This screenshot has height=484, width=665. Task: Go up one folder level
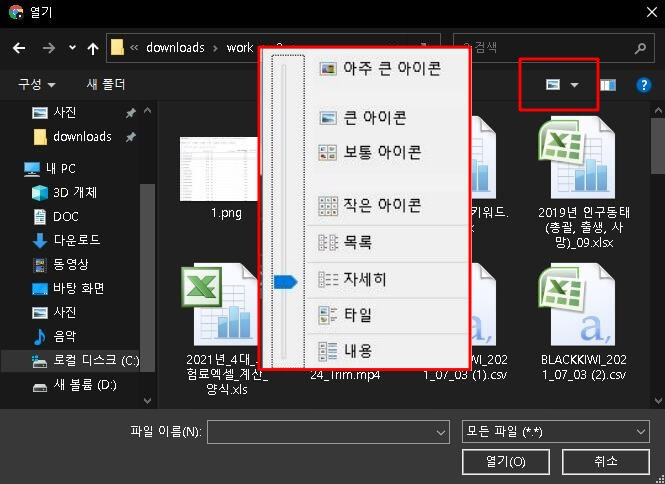point(93,48)
